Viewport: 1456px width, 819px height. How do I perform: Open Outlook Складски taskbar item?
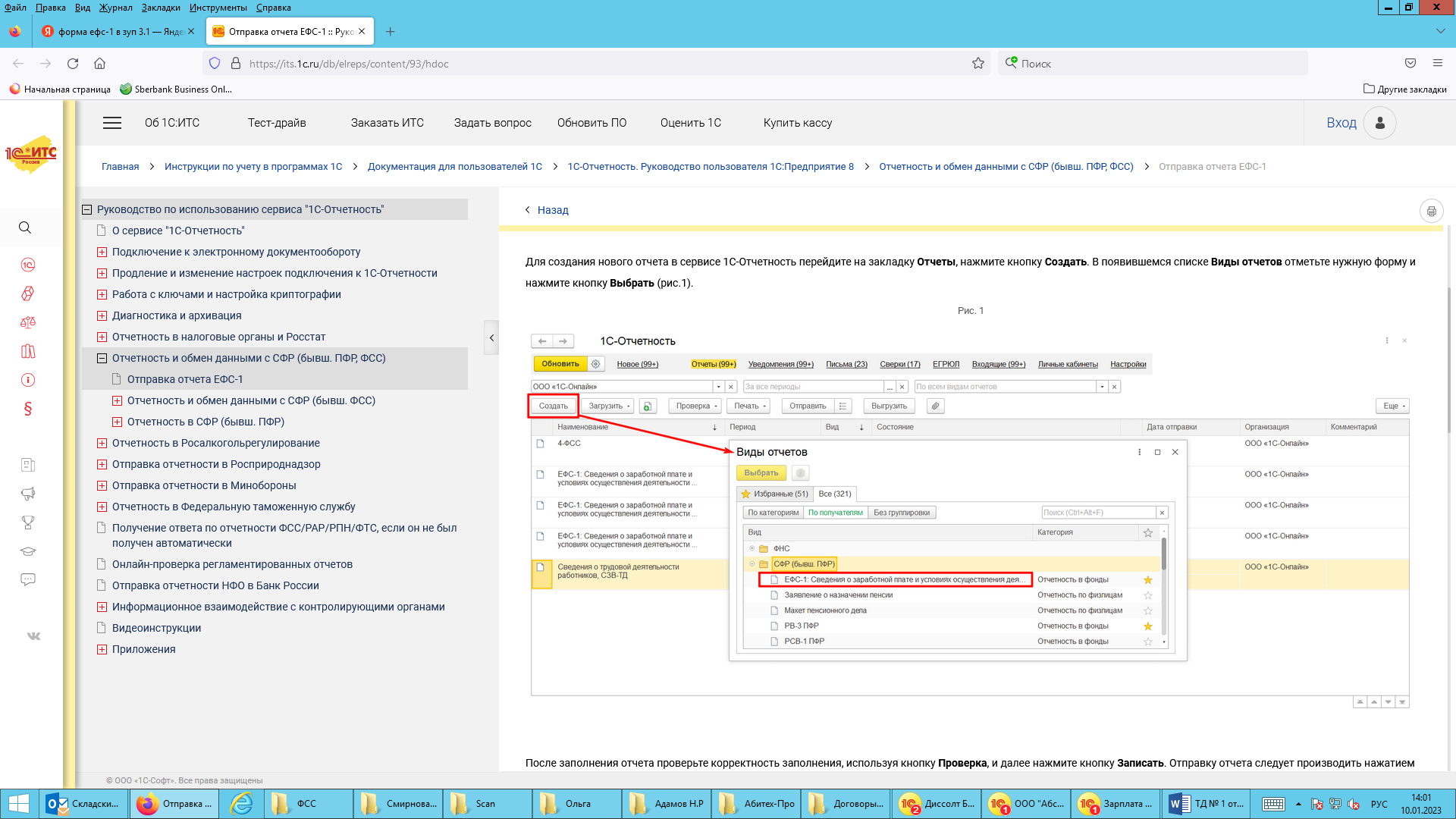(83, 804)
